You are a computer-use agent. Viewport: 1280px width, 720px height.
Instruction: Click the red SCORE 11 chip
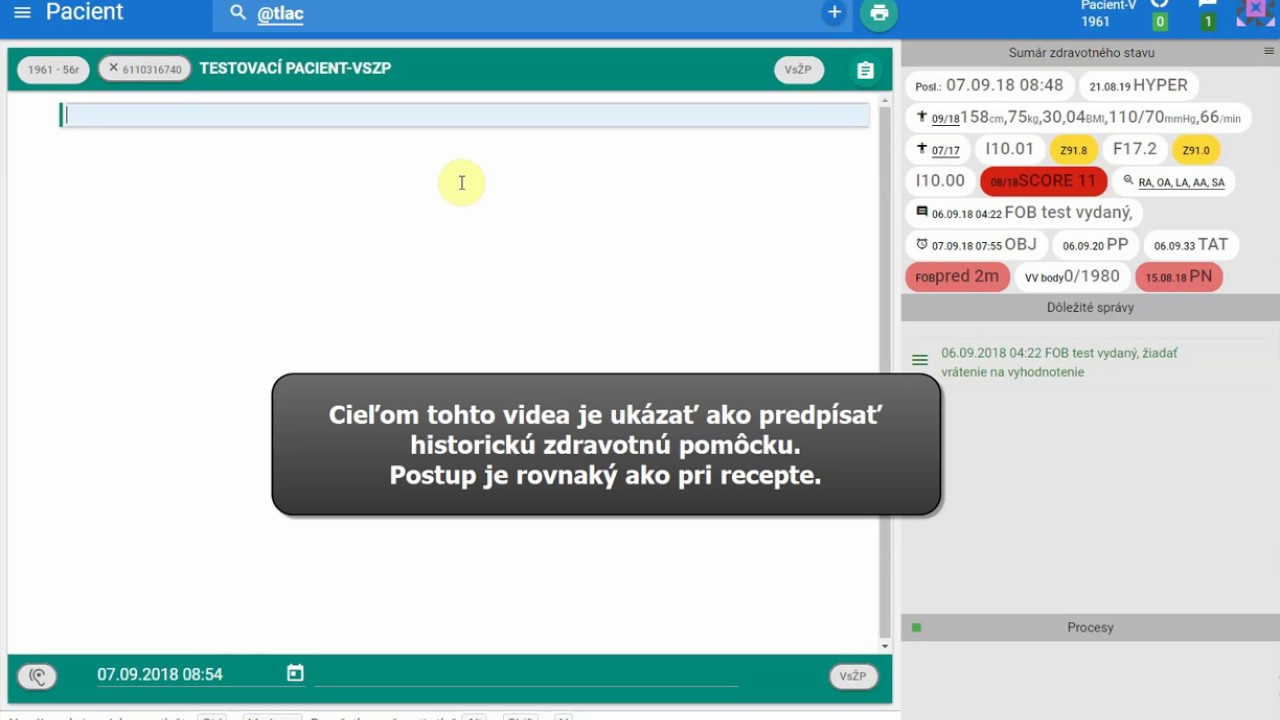point(1043,182)
